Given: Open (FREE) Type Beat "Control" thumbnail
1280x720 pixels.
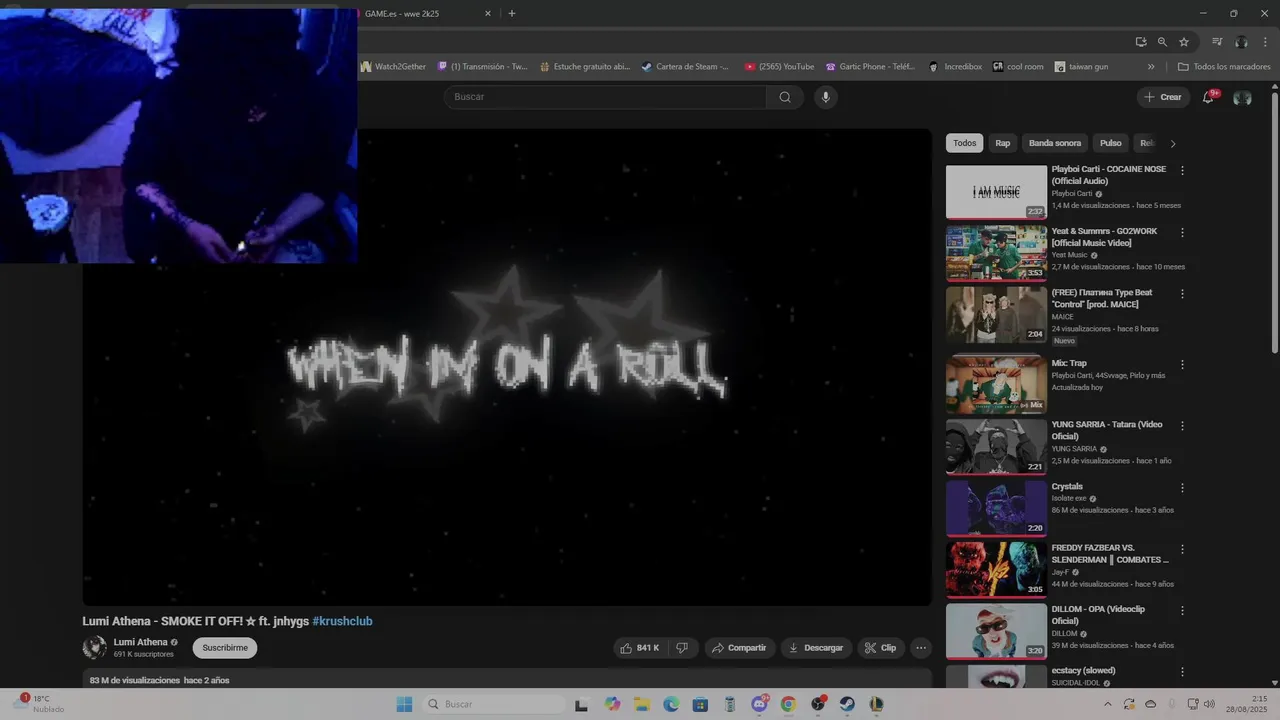Looking at the screenshot, I should (x=996, y=315).
